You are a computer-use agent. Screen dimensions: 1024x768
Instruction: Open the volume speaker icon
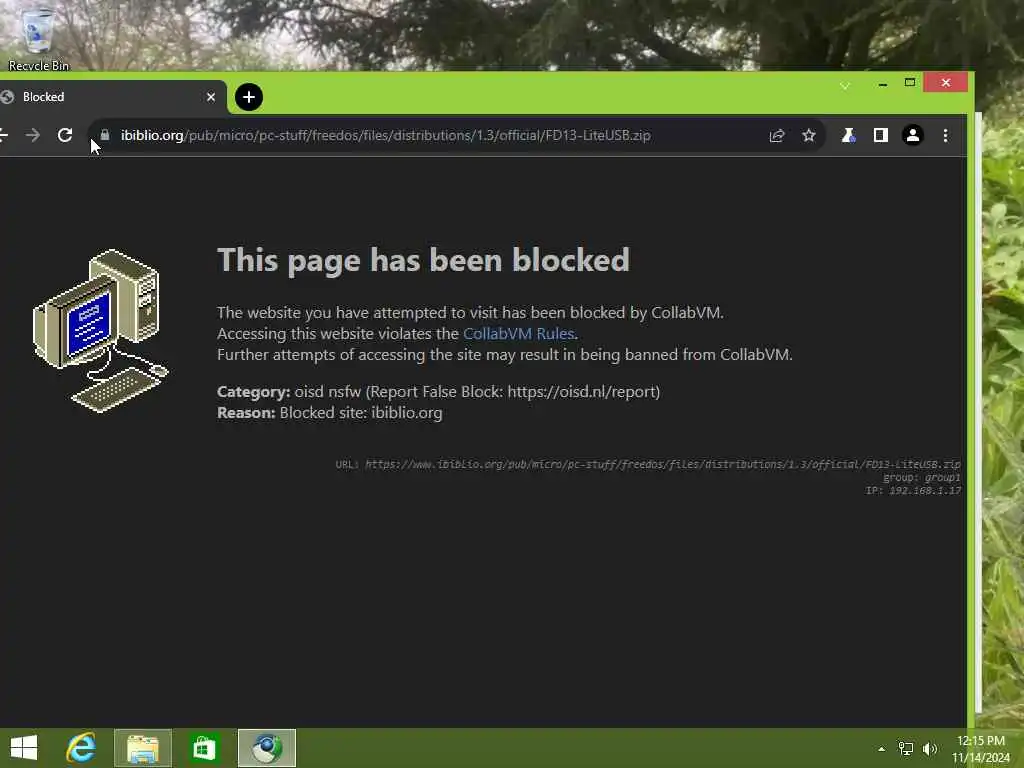click(930, 749)
